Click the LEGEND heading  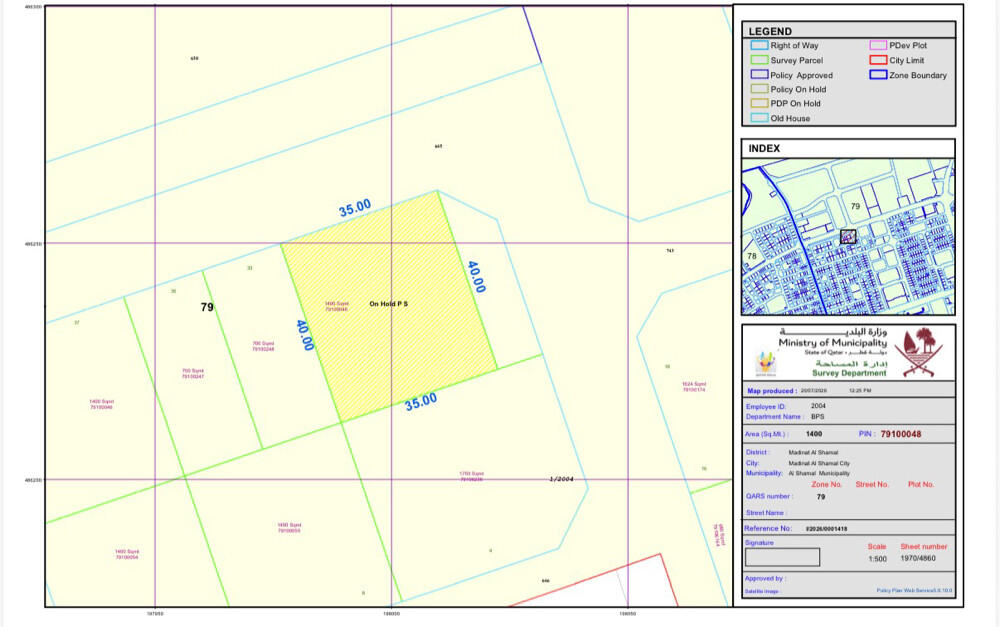click(770, 31)
